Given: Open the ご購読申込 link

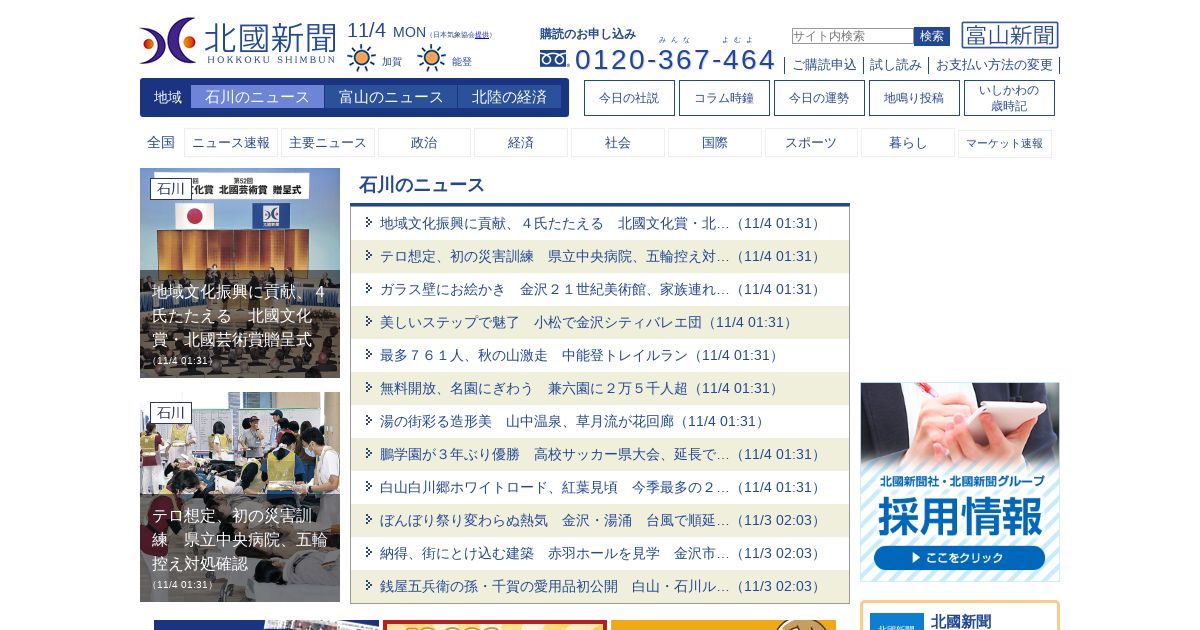Looking at the screenshot, I should point(824,65).
